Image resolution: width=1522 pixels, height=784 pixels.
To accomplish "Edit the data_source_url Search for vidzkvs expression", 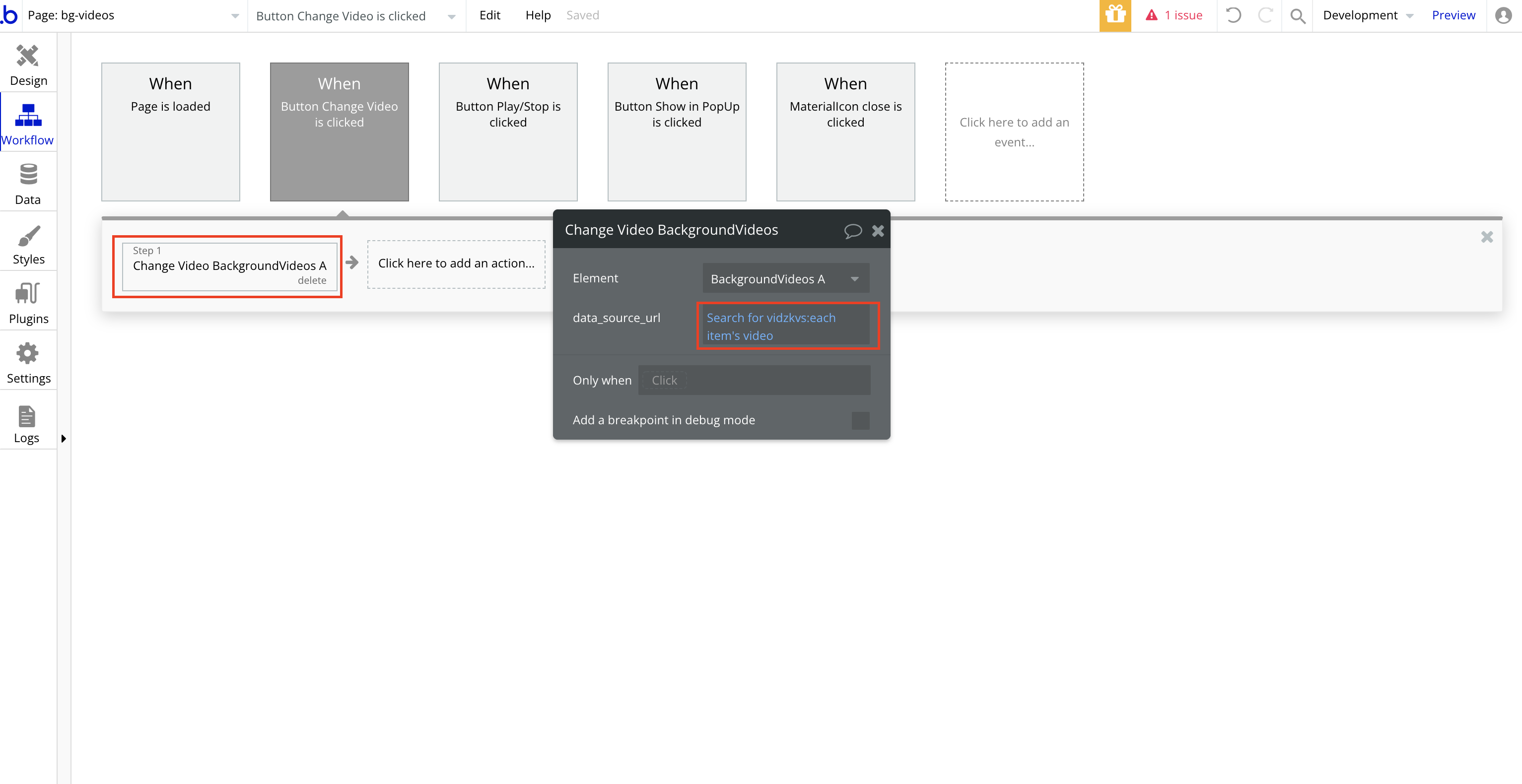I will tap(786, 326).
